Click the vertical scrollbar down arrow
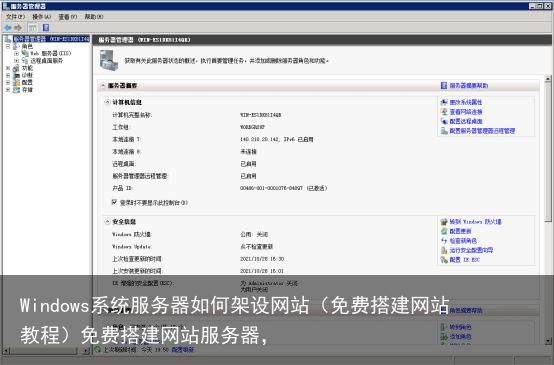This screenshot has width=554, height=365. (x=548, y=341)
